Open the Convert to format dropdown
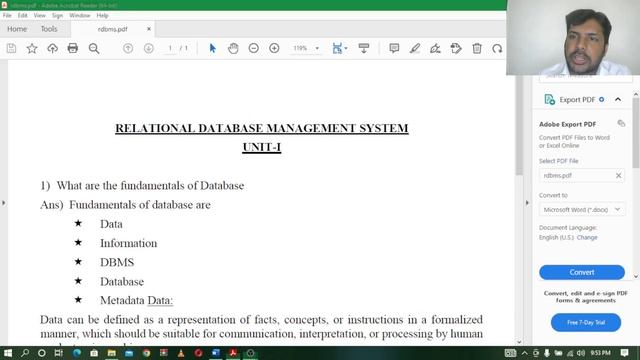The height and width of the screenshot is (360, 640). [x=582, y=209]
